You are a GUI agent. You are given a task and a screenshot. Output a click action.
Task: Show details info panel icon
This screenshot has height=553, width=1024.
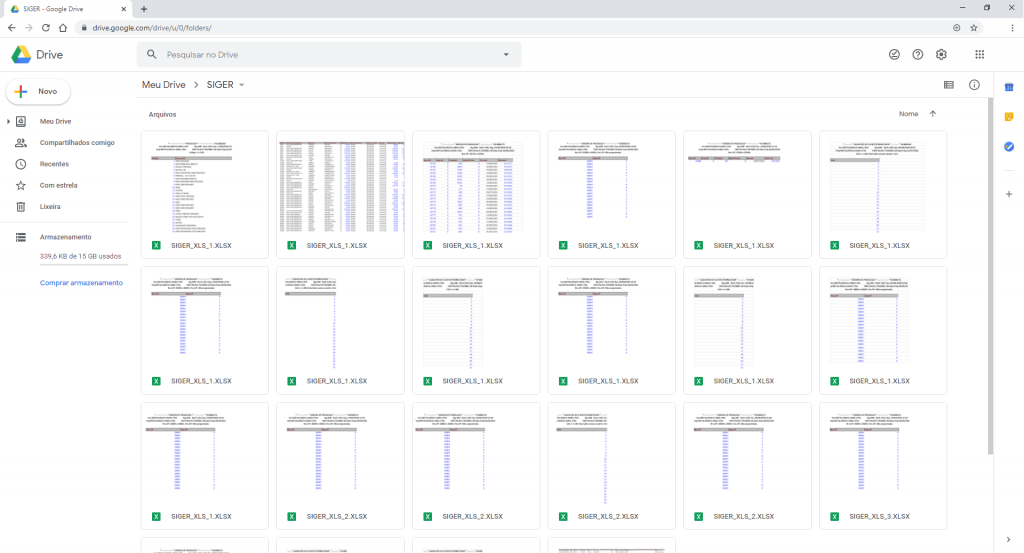click(974, 85)
